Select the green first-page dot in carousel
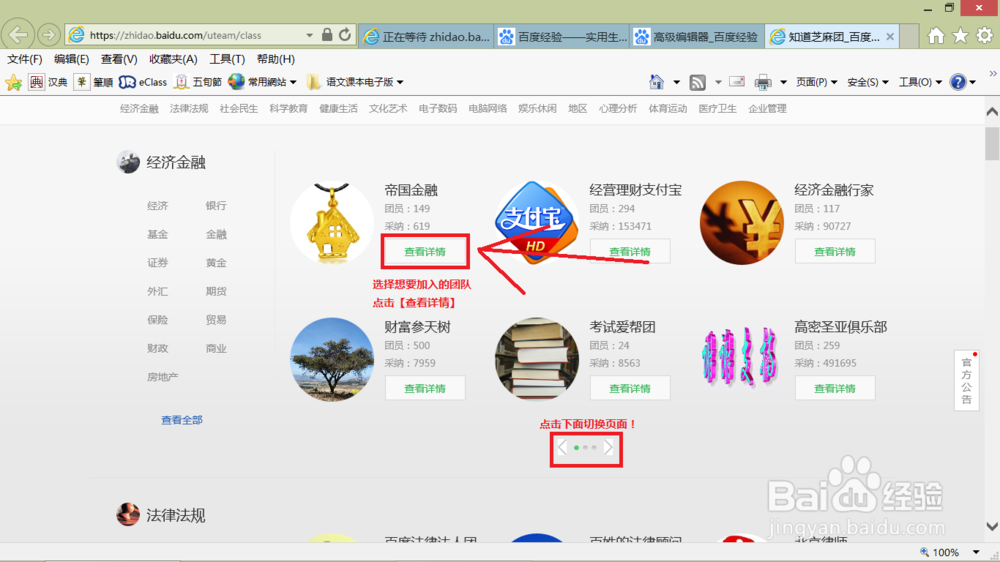The image size is (1000, 562). pos(577,448)
